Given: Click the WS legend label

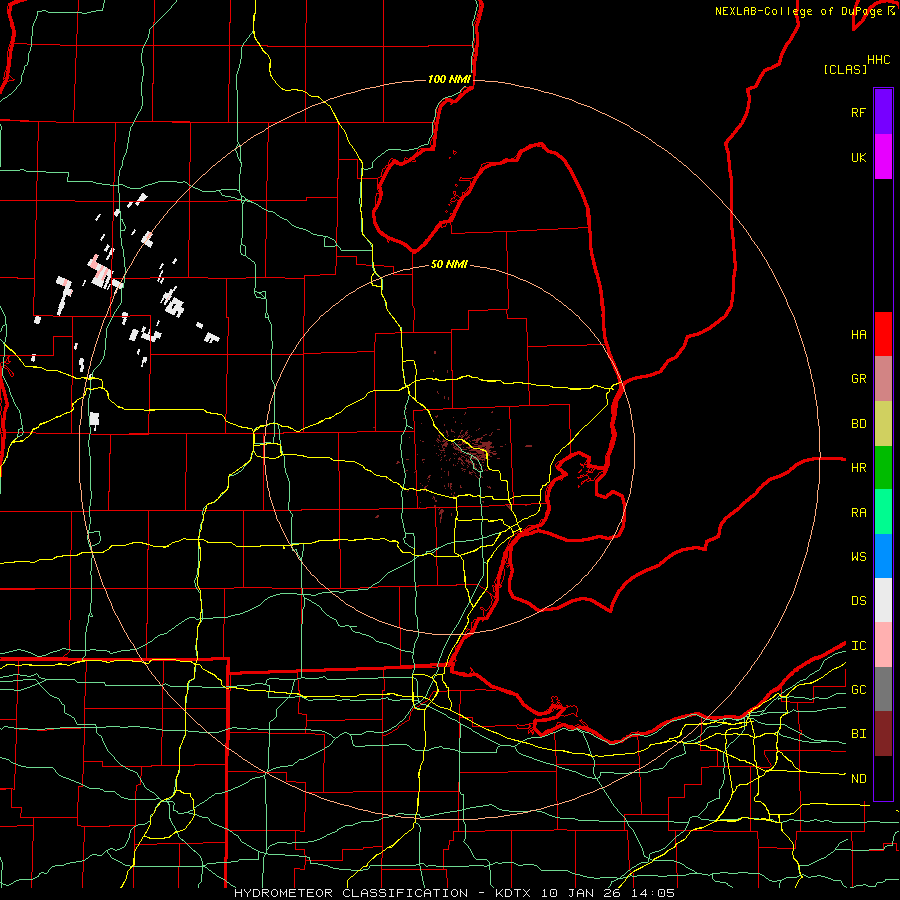Looking at the screenshot, I should tap(858, 556).
